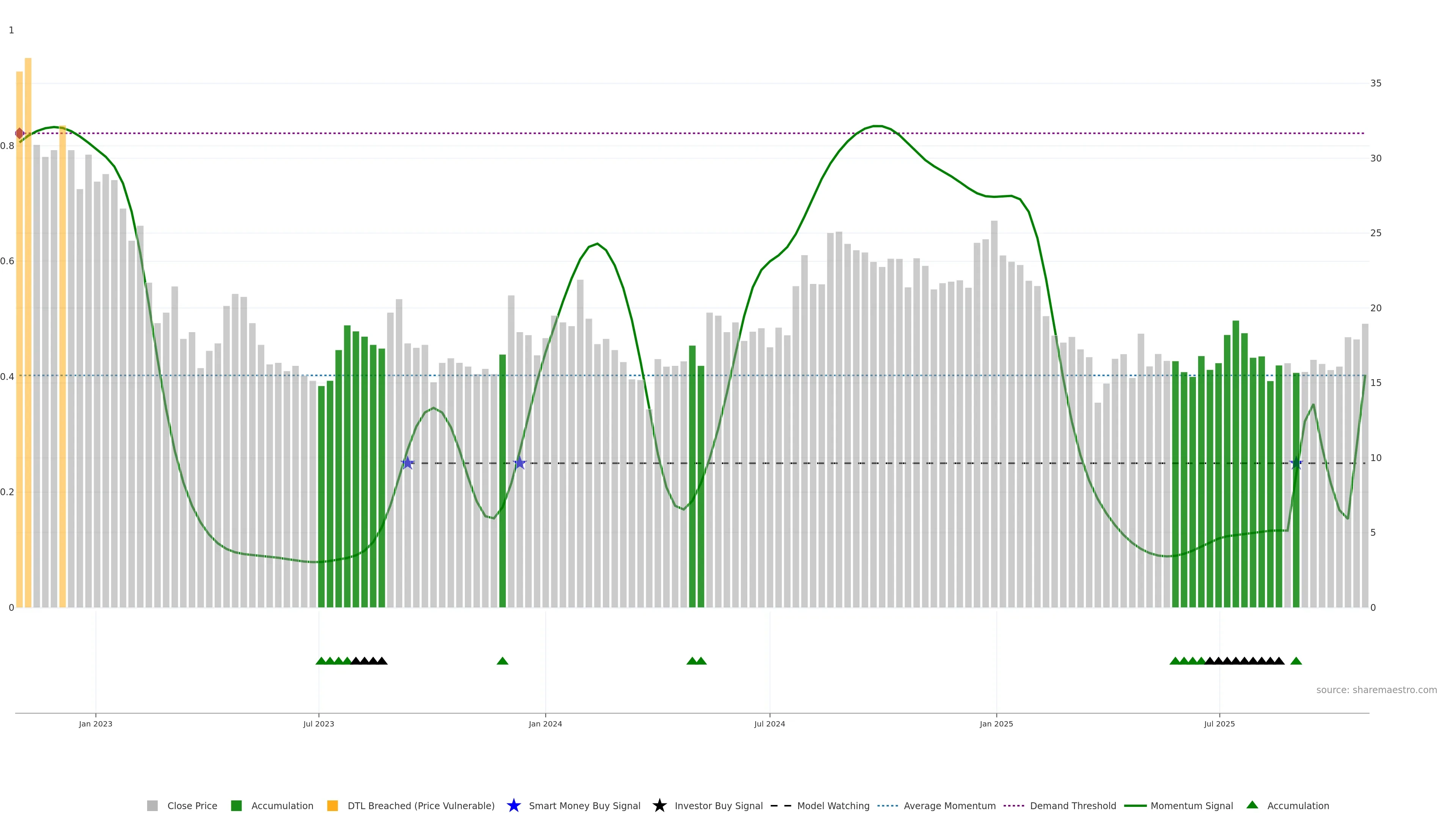Click the star marker near September 2025
1456x819 pixels.
point(1296,463)
